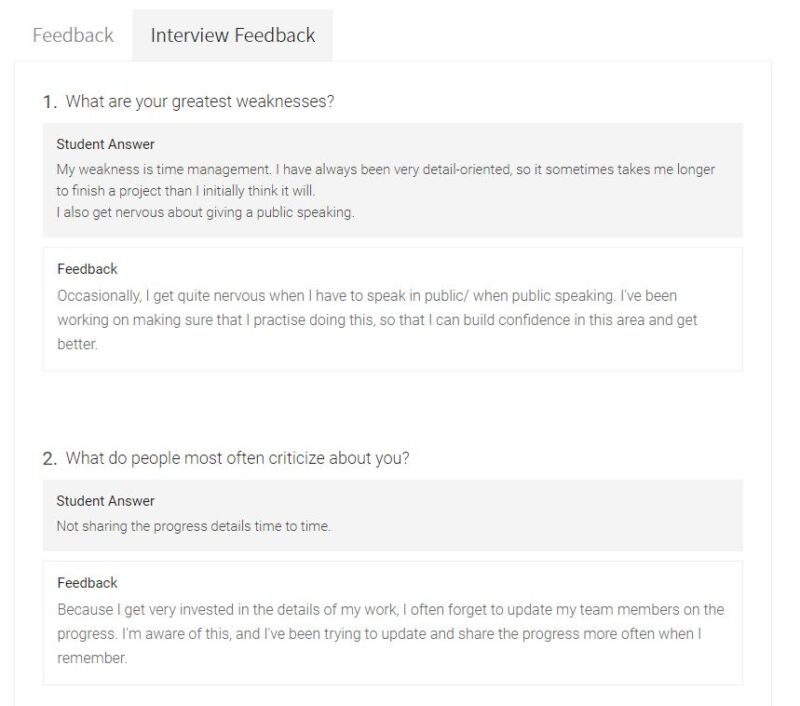Click the number 1 question marker
Image resolution: width=800 pixels, height=706 pixels.
[49, 102]
